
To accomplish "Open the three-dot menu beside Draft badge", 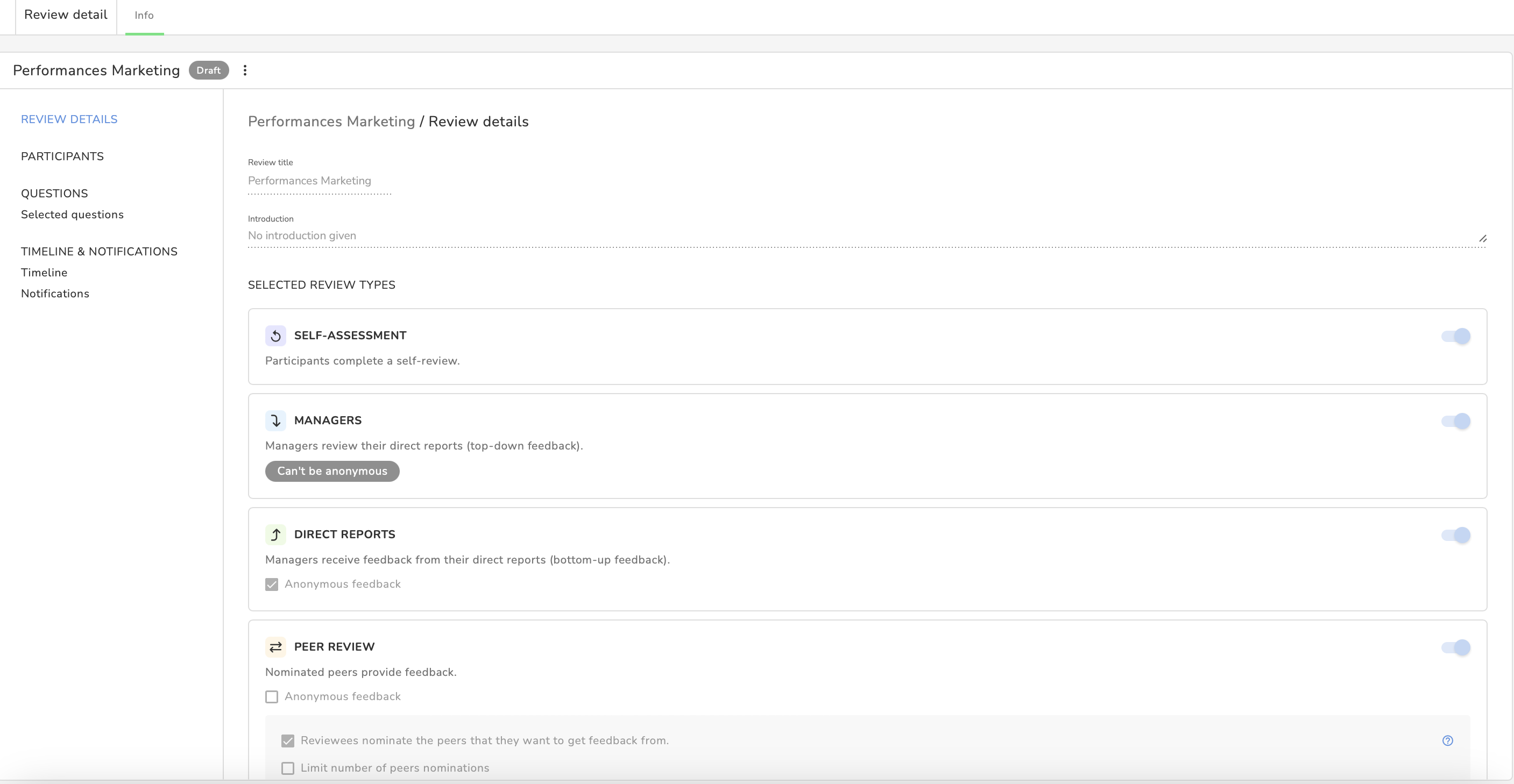I will coord(245,70).
